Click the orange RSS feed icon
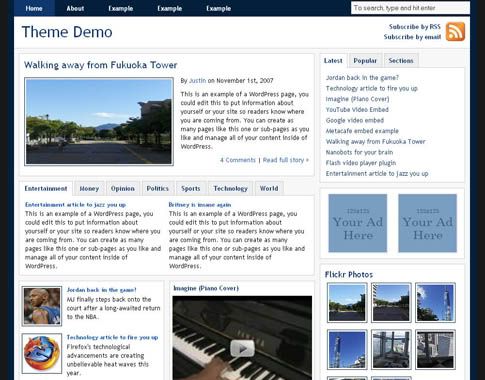 tap(455, 32)
